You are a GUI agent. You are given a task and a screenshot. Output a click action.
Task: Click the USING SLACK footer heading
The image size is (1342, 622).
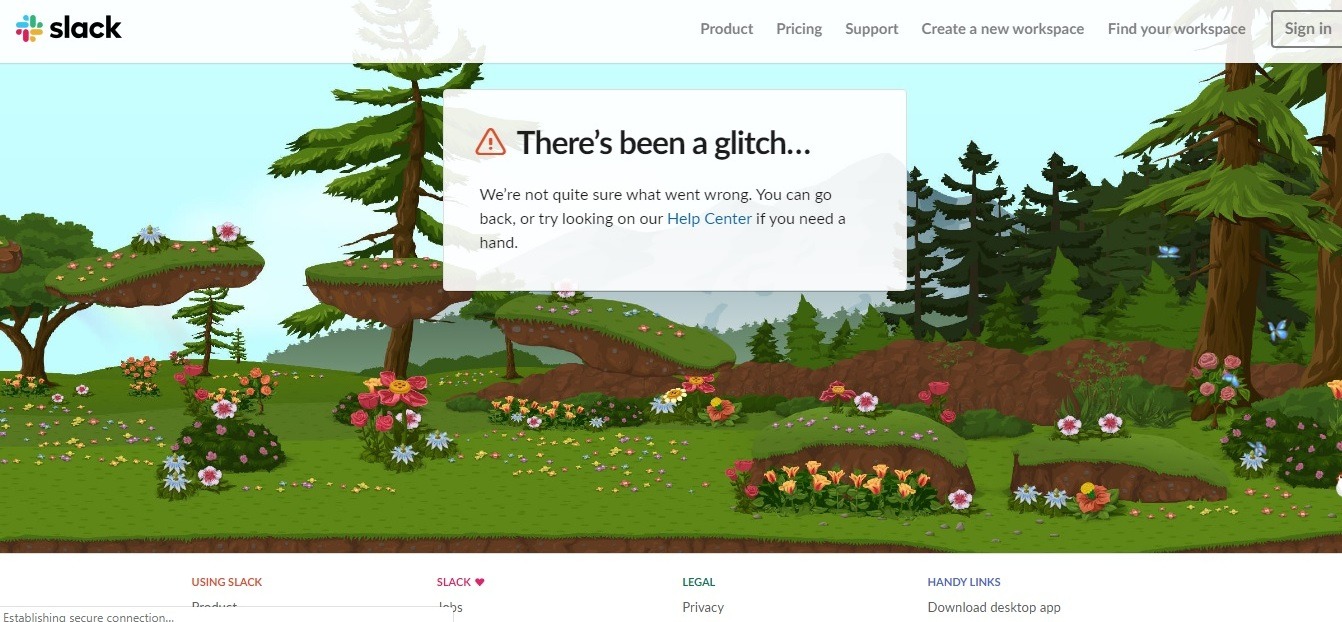(227, 582)
